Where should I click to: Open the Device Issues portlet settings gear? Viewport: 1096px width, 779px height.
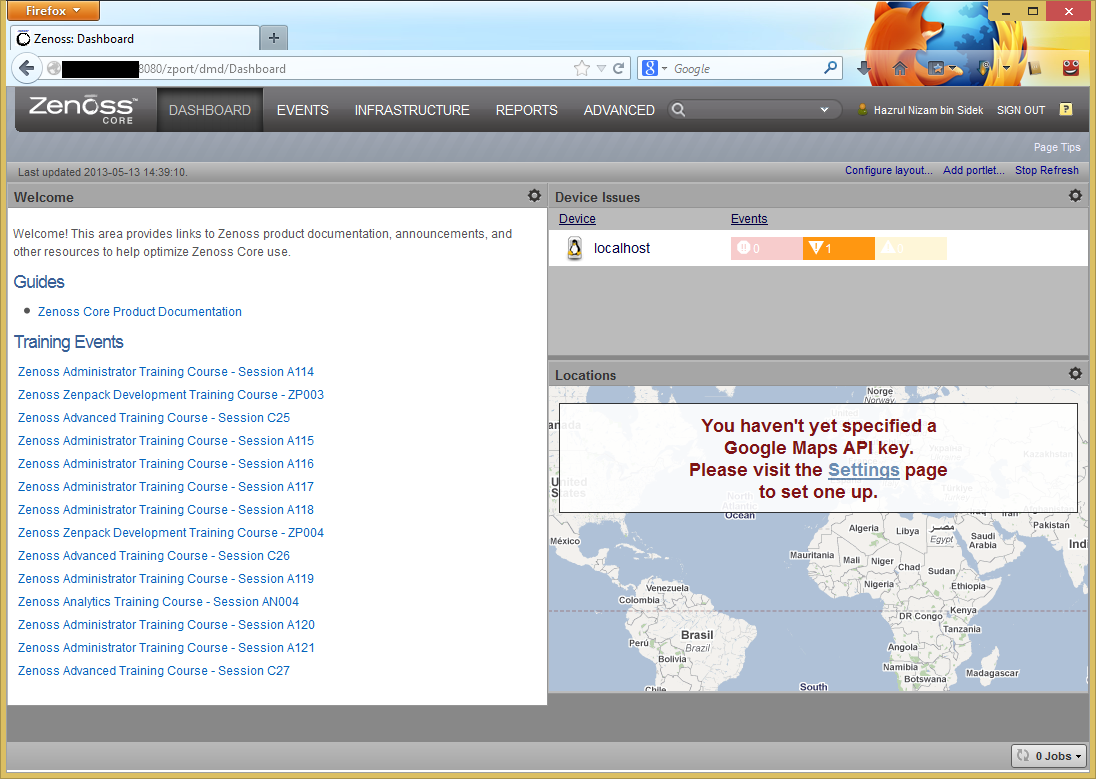point(1075,196)
